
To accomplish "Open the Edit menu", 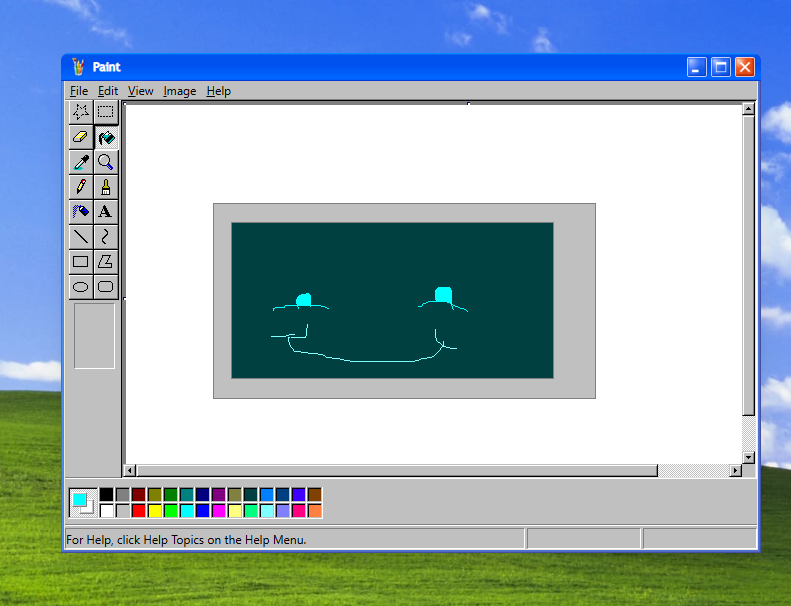I will click(x=107, y=91).
